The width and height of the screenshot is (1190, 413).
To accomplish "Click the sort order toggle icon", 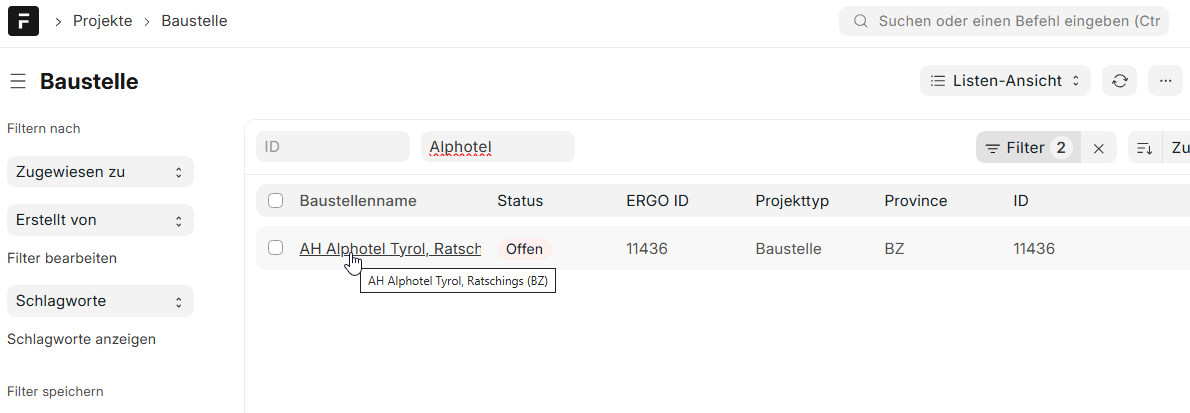I will (x=1144, y=148).
